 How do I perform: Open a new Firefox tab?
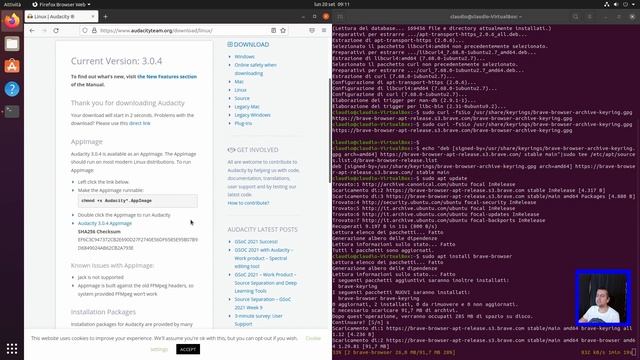click(105, 17)
